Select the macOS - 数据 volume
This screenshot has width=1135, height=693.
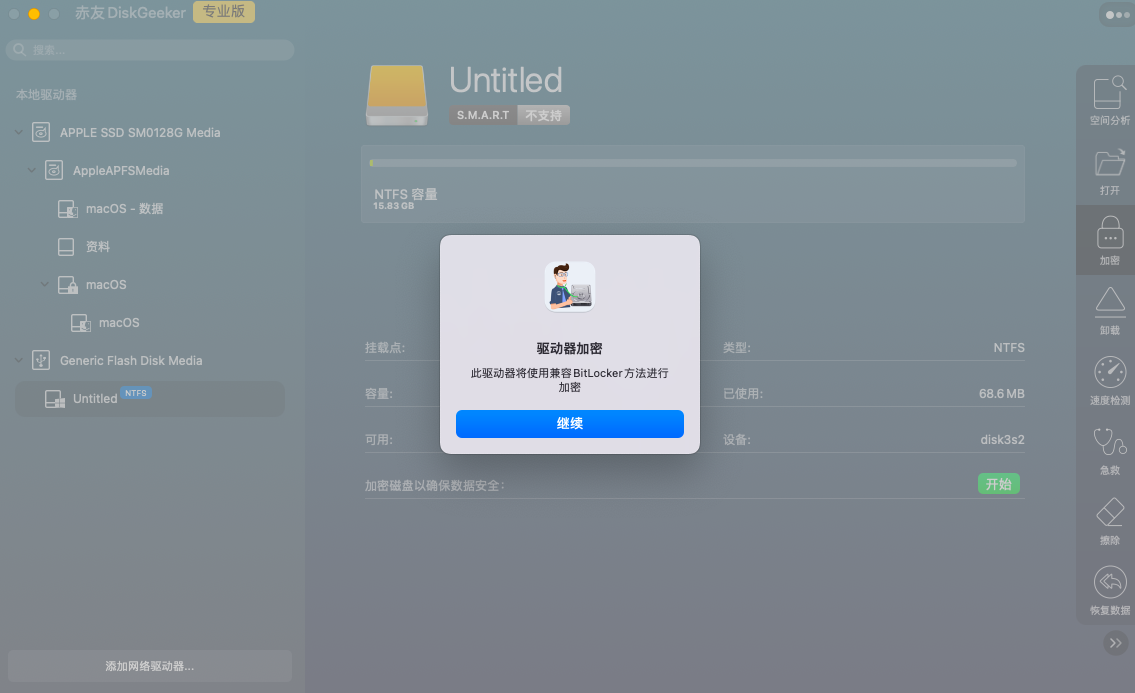pyautogui.click(x=125, y=209)
